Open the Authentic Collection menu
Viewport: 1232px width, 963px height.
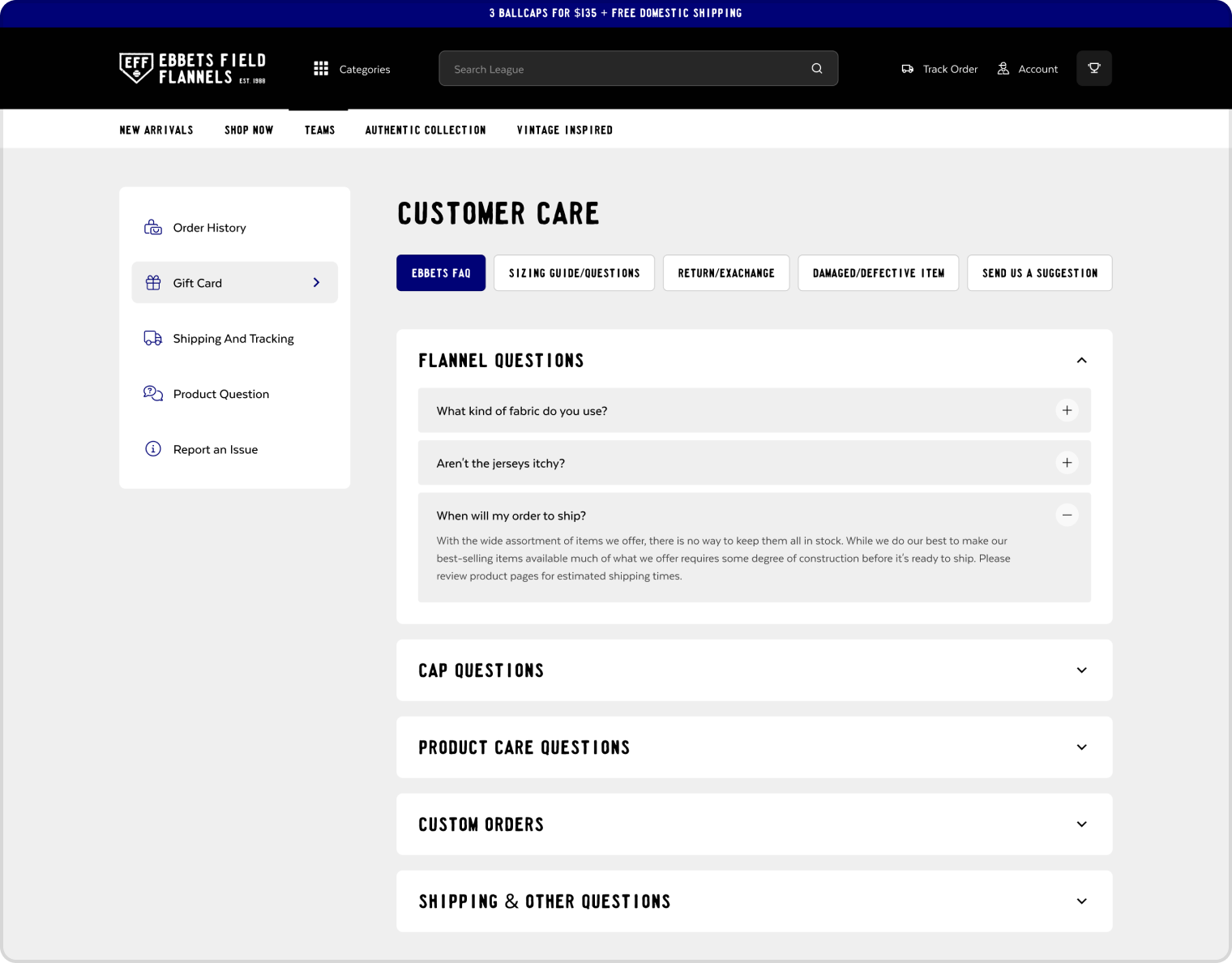click(x=426, y=130)
